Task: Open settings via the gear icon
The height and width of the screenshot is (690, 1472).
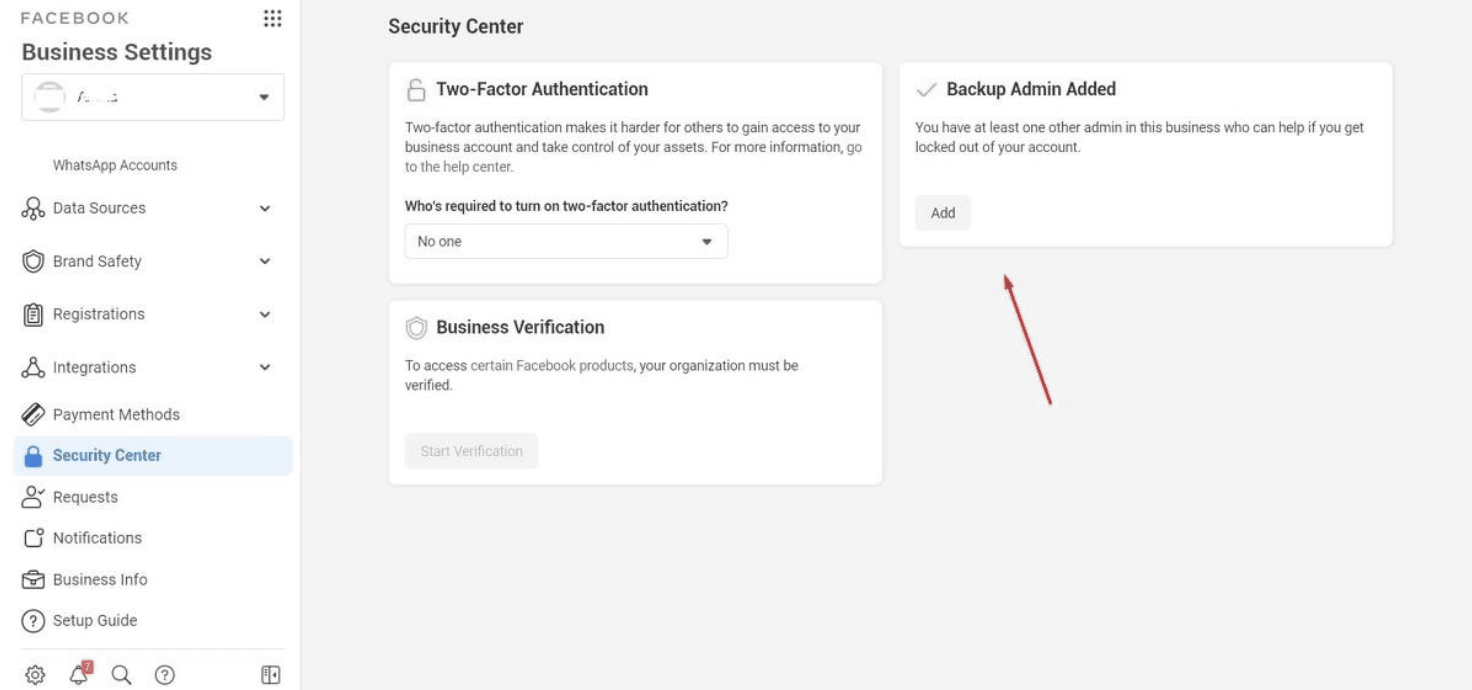Action: click(x=35, y=675)
